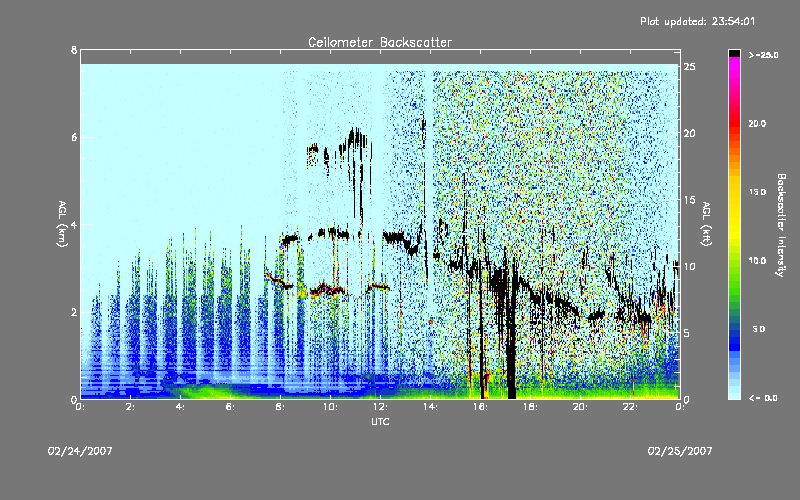
Task: Click the 6 tick on the km axis
Action: pos(74,137)
